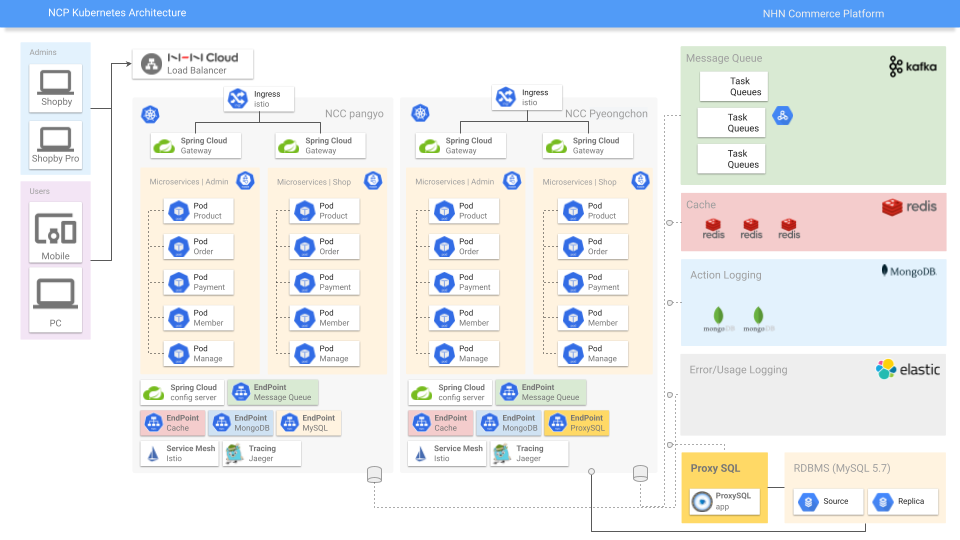The width and height of the screenshot is (960, 540).
Task: Click the second Spring Cloud Gateway in Pyeongchon
Action: pos(588,146)
